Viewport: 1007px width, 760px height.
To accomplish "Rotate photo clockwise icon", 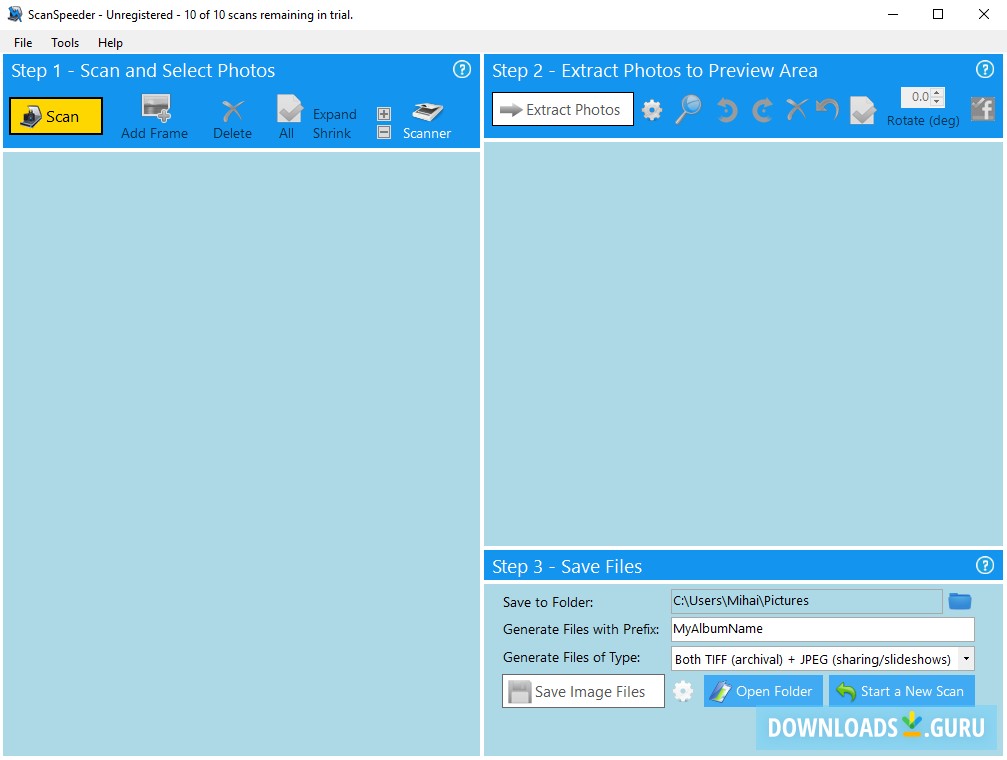I will click(x=762, y=110).
